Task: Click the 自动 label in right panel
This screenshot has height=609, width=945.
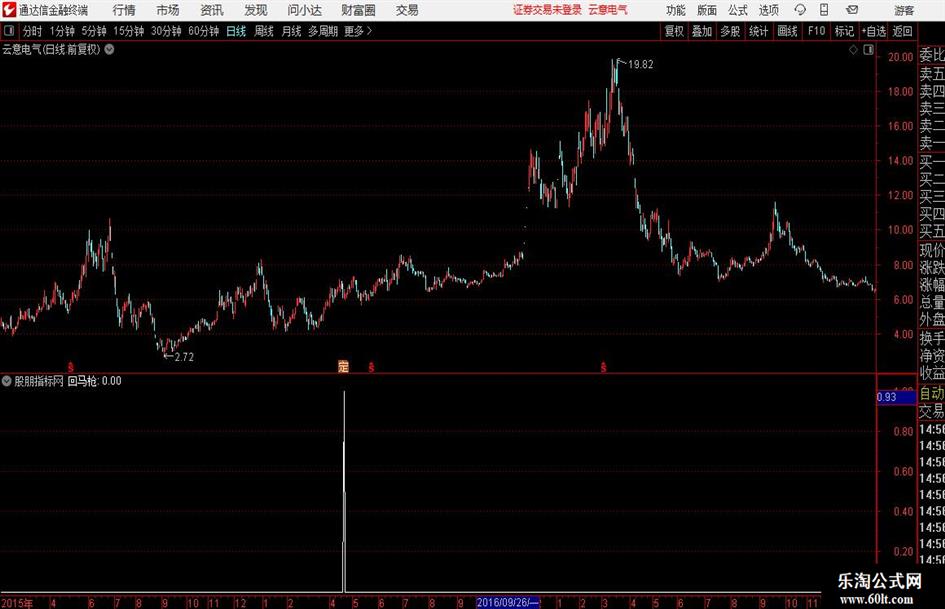Action: tap(932, 393)
